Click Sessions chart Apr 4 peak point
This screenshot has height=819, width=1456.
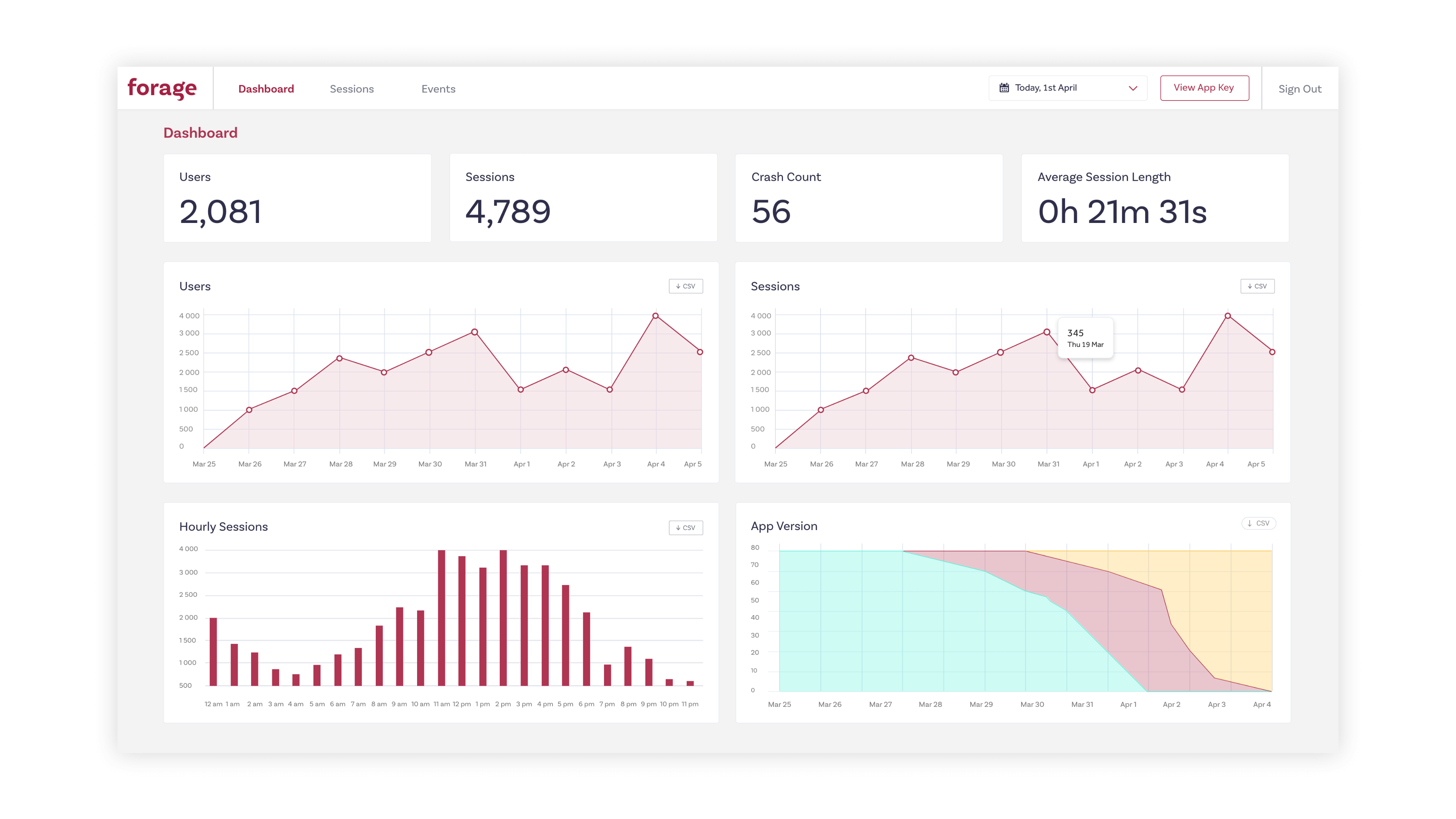pyautogui.click(x=1228, y=316)
